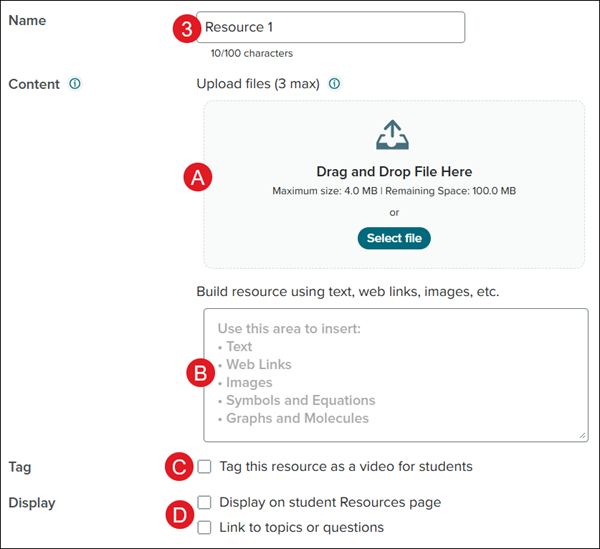Screen dimensions: 600x549
Task: Click the red circle marker A
Action: point(197,178)
